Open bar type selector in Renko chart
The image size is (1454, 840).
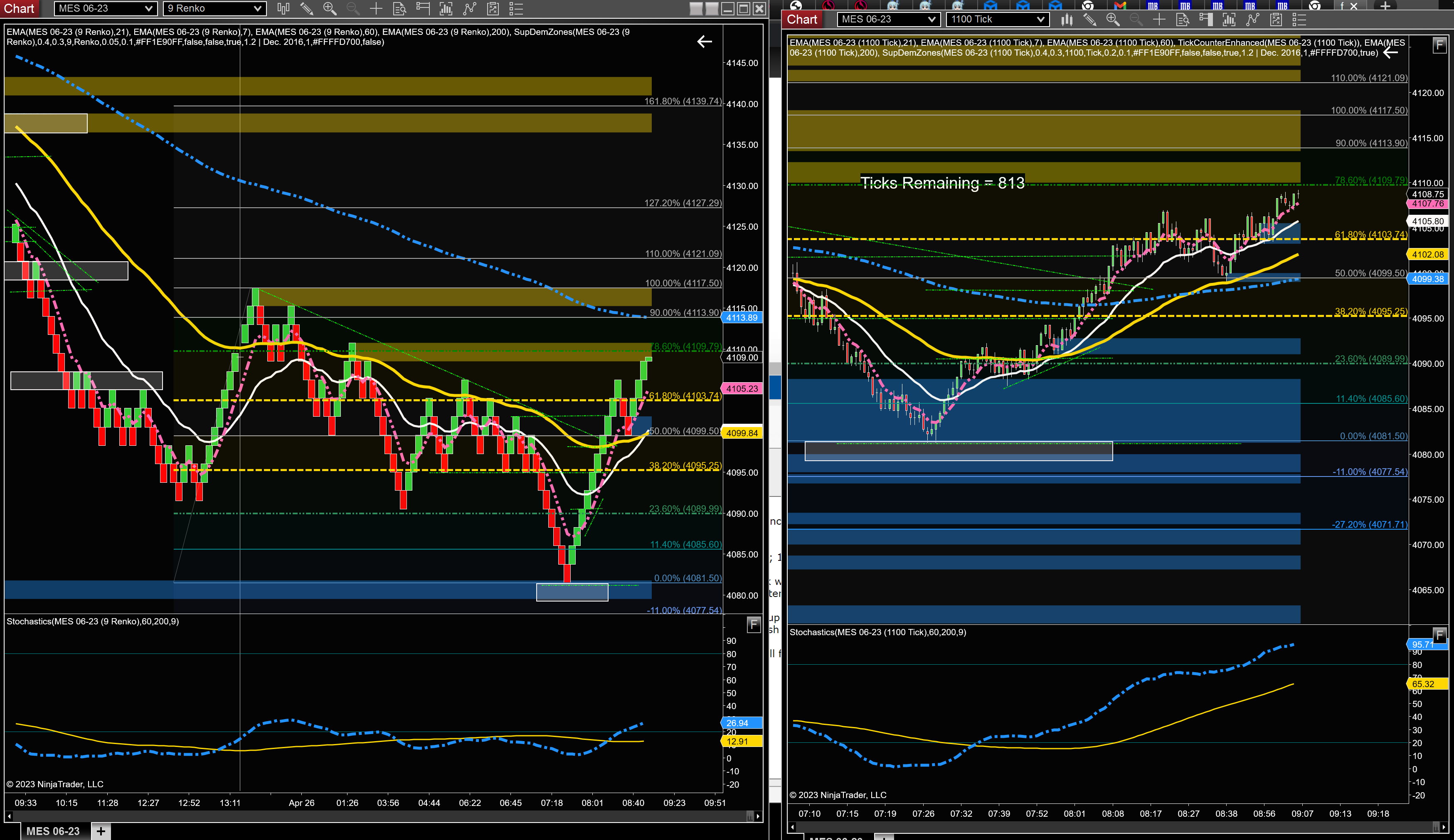pos(283,9)
